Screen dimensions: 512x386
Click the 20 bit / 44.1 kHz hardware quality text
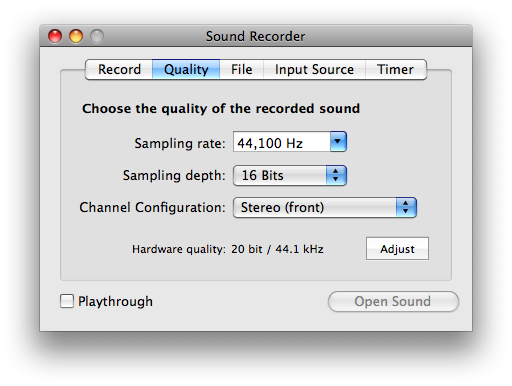pyautogui.click(x=277, y=249)
